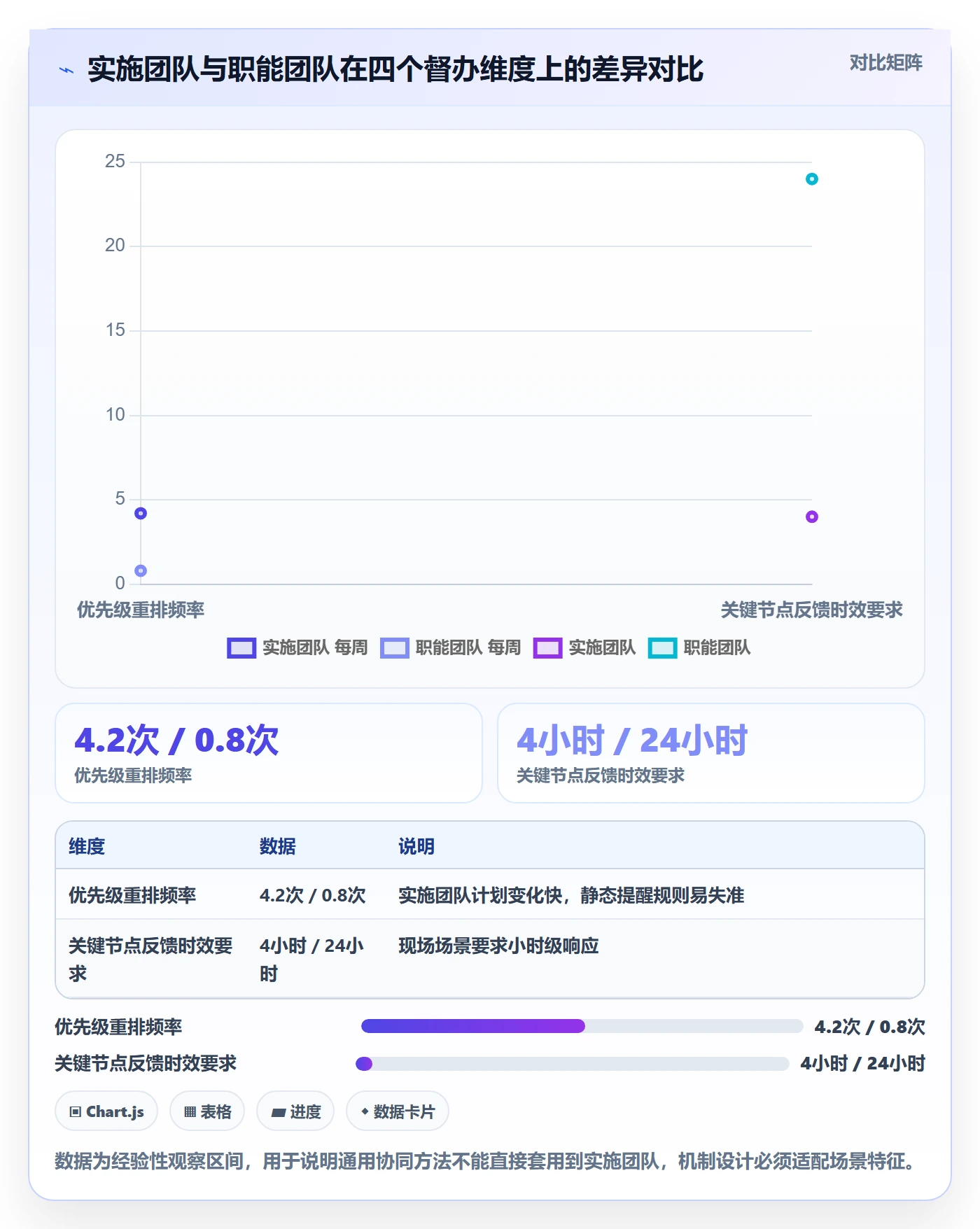
Task: Click cyan data point near 24
Action: click(x=811, y=179)
